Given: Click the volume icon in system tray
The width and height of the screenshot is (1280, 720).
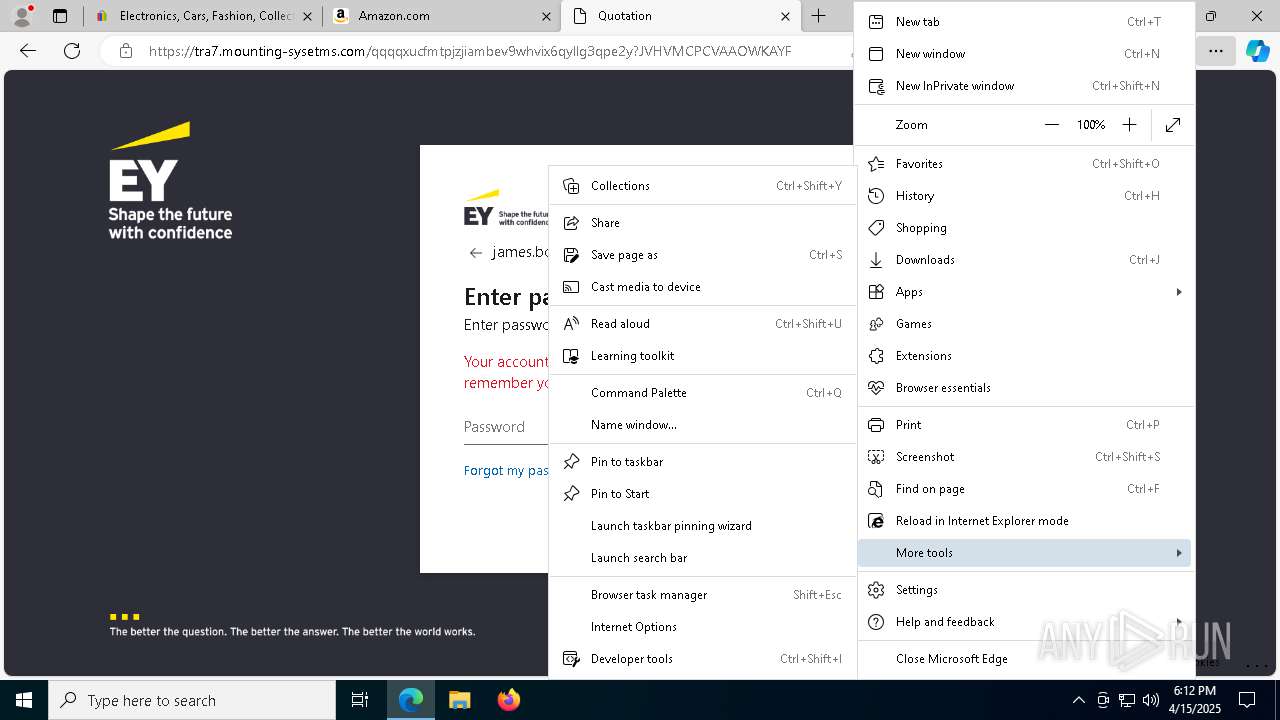Looking at the screenshot, I should point(1151,700).
